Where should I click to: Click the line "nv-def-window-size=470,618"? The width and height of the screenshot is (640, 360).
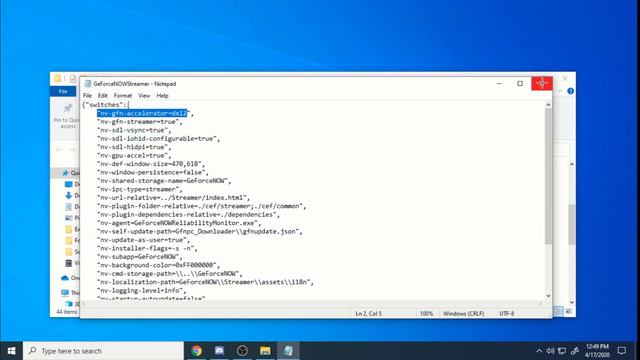click(x=151, y=164)
